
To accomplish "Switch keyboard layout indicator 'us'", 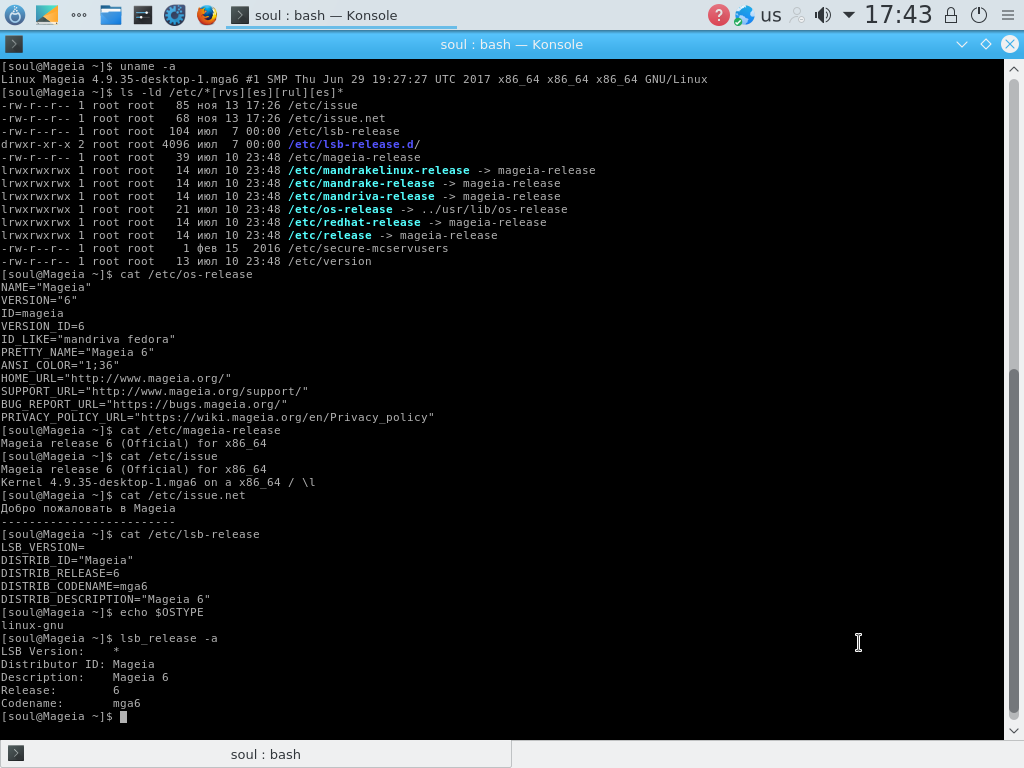I will pyautogui.click(x=771, y=15).
